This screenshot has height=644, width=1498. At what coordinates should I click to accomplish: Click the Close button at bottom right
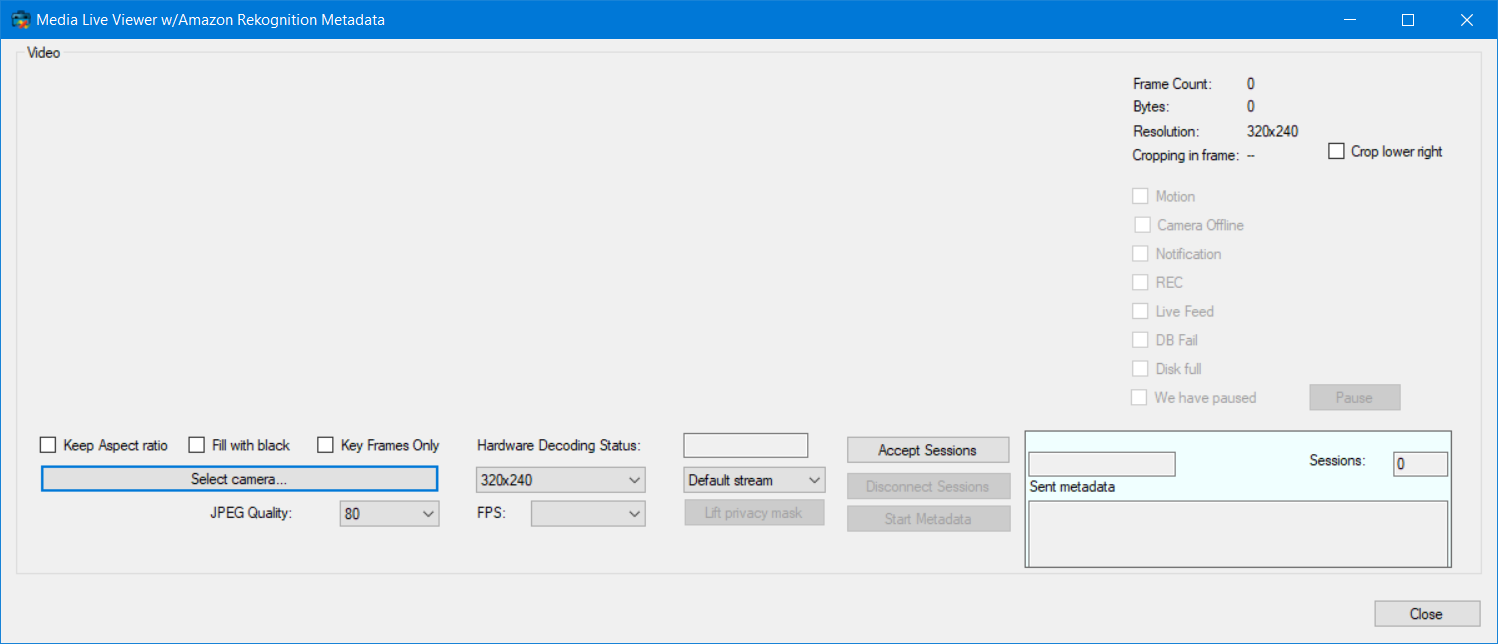tap(1426, 614)
